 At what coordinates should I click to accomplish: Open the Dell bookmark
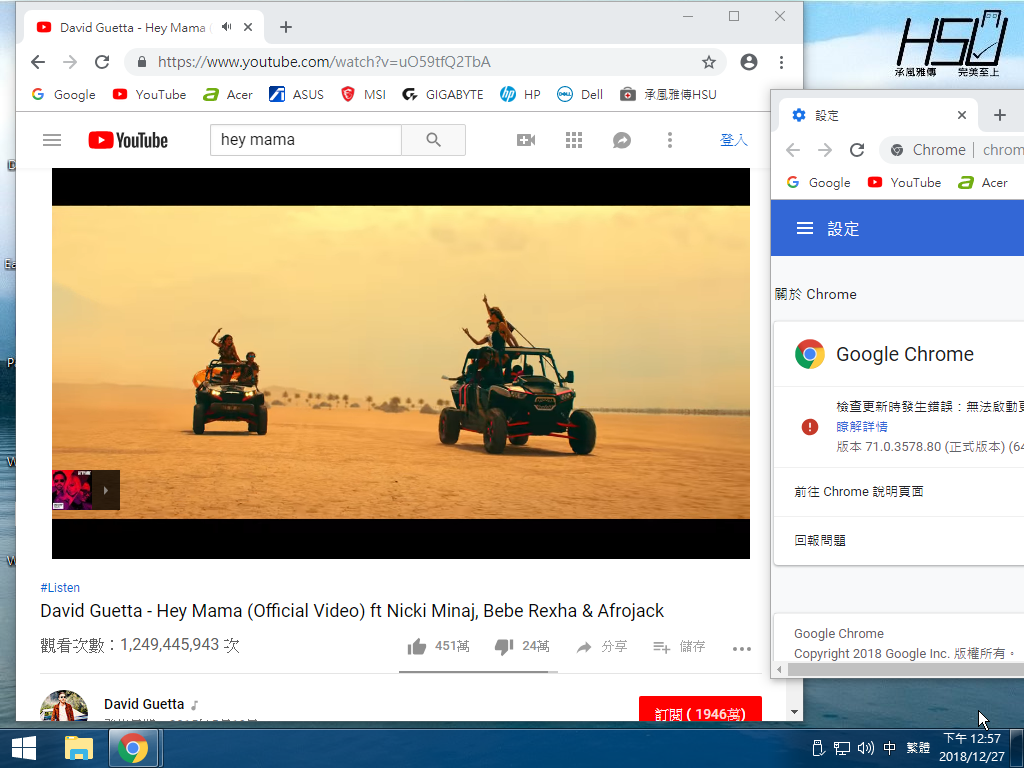pyautogui.click(x=580, y=95)
